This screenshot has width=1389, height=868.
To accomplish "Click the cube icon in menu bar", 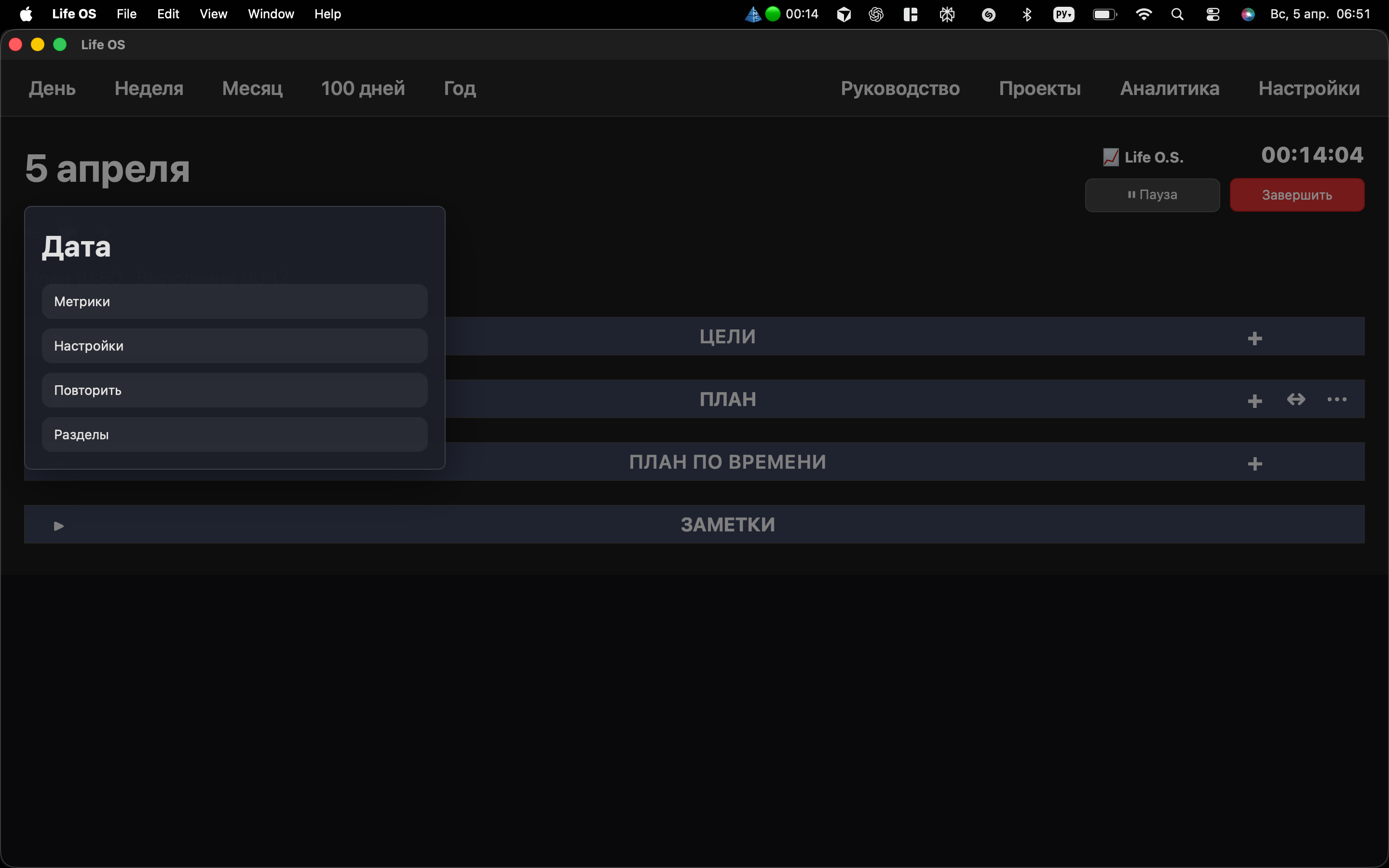I will (x=844, y=14).
